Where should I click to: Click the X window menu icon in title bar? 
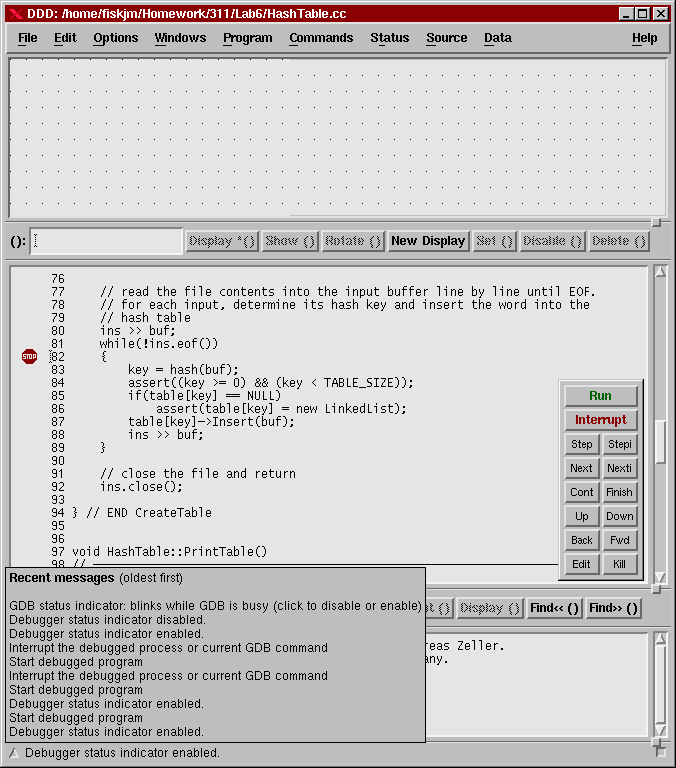[x=14, y=13]
